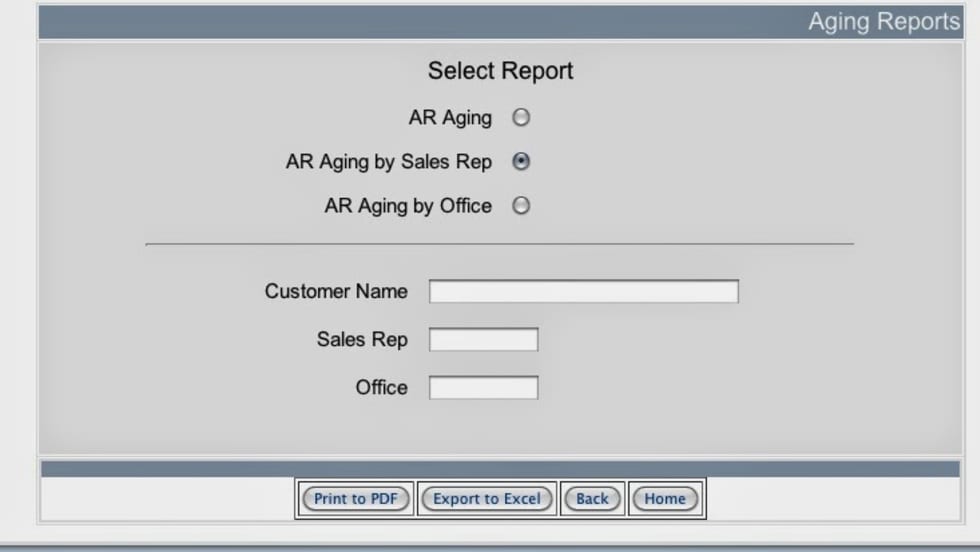Click the "Sales Rep" field label
The height and width of the screenshot is (552, 980).
(x=362, y=340)
